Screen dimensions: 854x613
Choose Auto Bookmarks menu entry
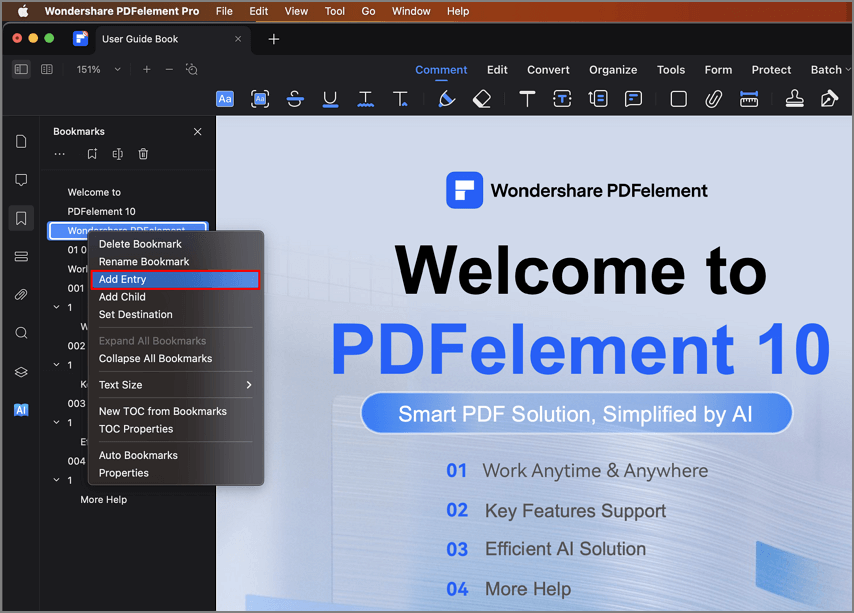[175, 455]
